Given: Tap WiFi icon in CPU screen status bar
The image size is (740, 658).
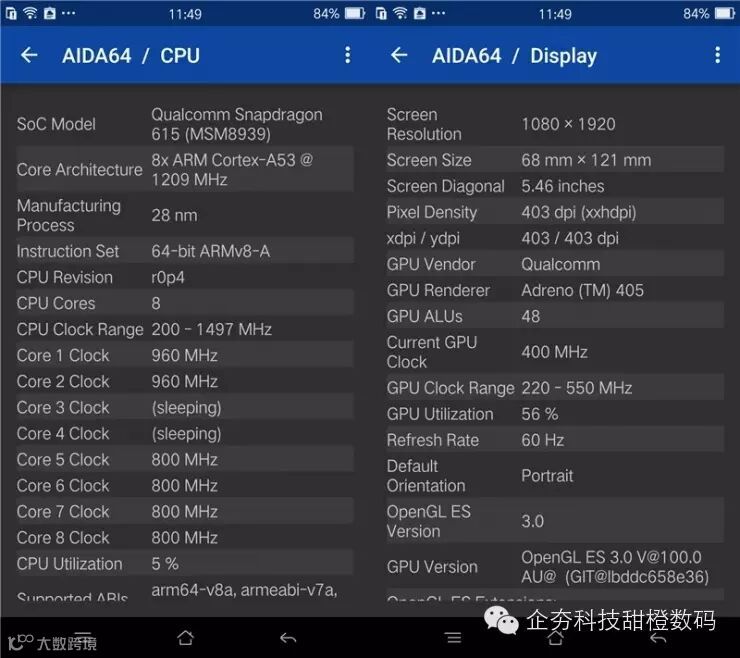Looking at the screenshot, I should pyautogui.click(x=30, y=13).
